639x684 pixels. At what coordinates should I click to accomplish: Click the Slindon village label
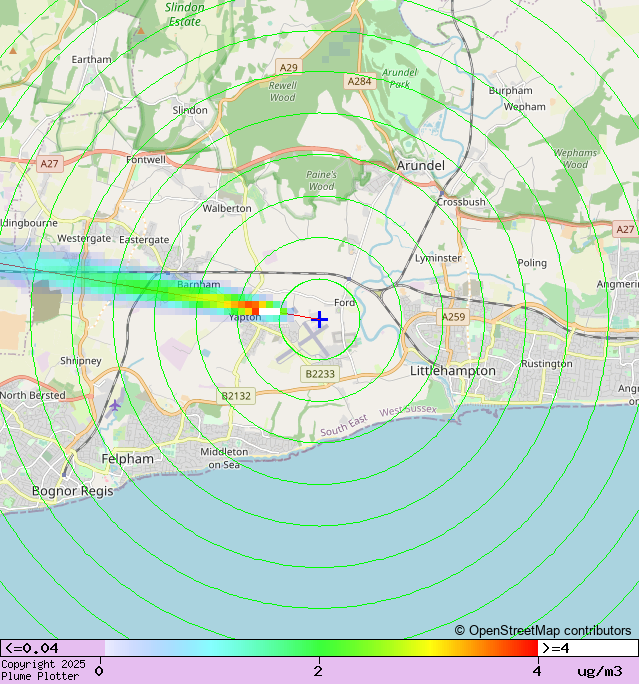coord(190,110)
